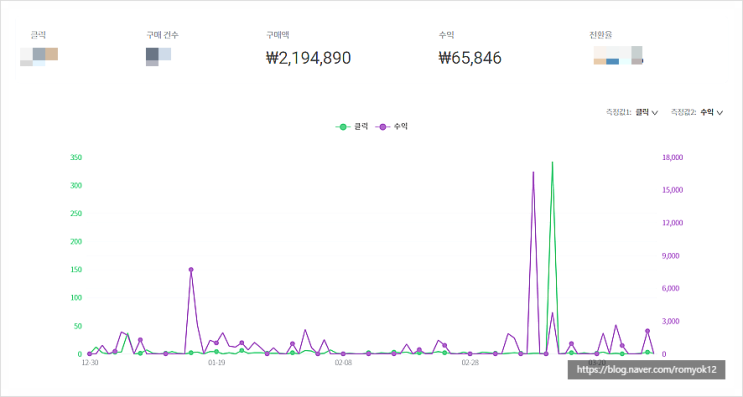The image size is (743, 397).
Task: Click the 9,000 label on purple axis
Action: [x=671, y=256]
